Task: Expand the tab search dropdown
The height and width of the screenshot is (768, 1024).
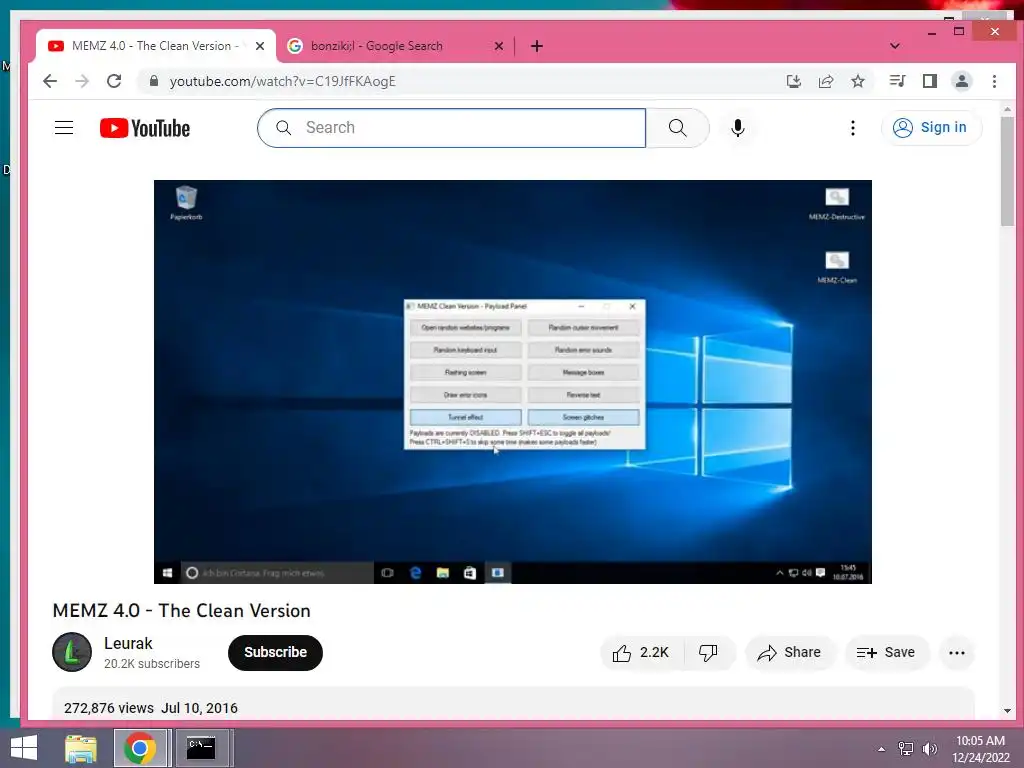Action: [x=895, y=46]
